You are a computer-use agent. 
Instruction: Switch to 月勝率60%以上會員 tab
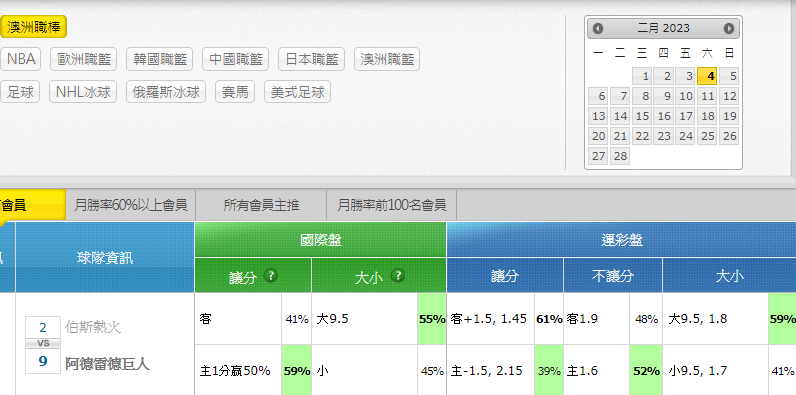point(131,205)
